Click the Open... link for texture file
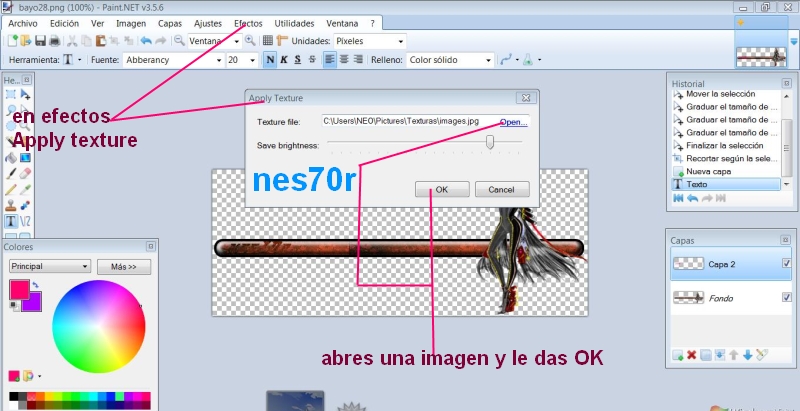This screenshot has width=800, height=411. pos(514,122)
